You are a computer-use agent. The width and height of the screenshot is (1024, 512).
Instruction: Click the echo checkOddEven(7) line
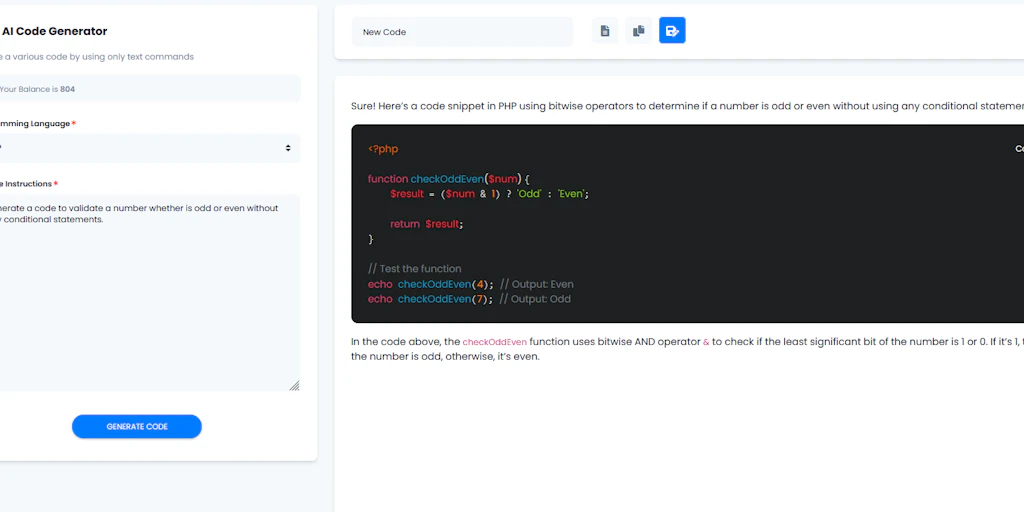469,299
